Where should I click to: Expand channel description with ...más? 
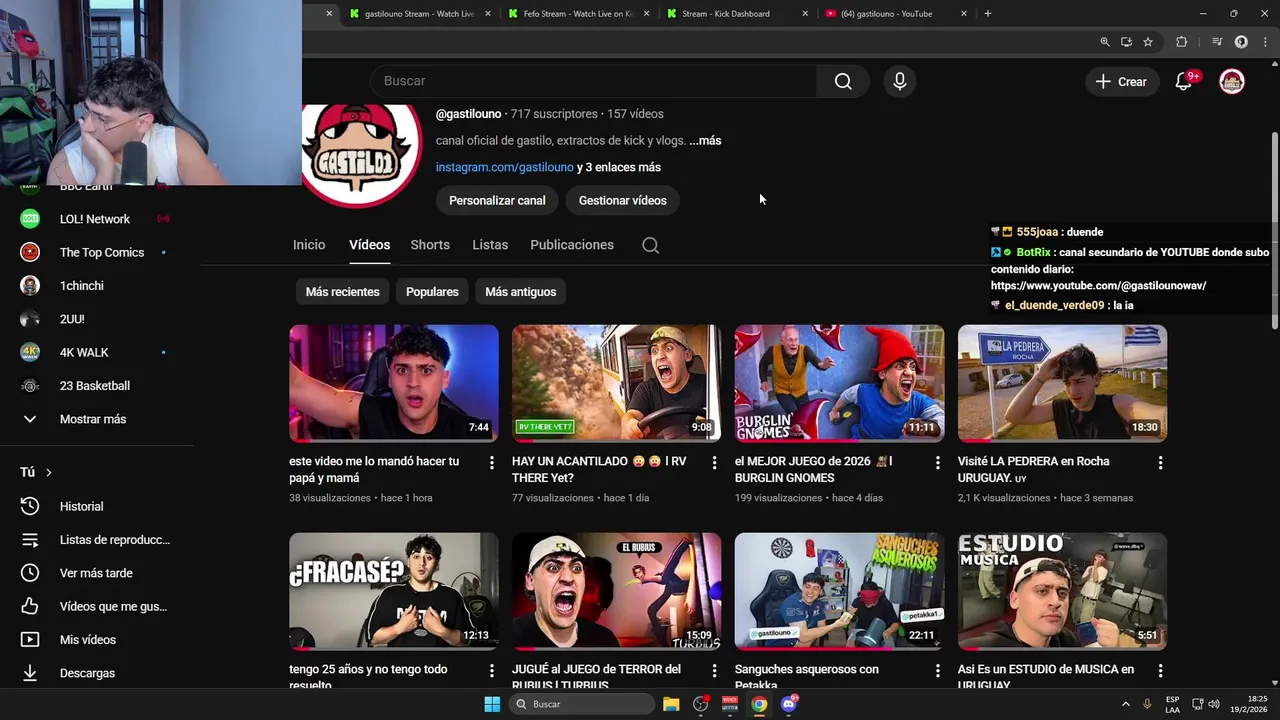tap(705, 141)
